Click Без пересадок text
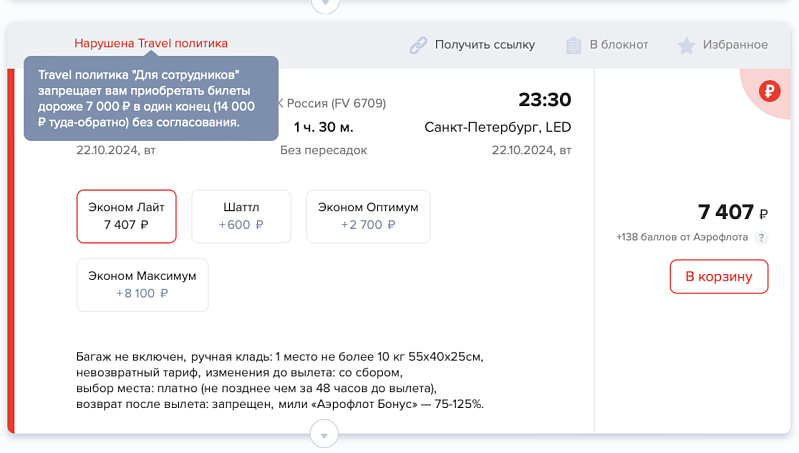This screenshot has height=453, width=799. (323, 150)
